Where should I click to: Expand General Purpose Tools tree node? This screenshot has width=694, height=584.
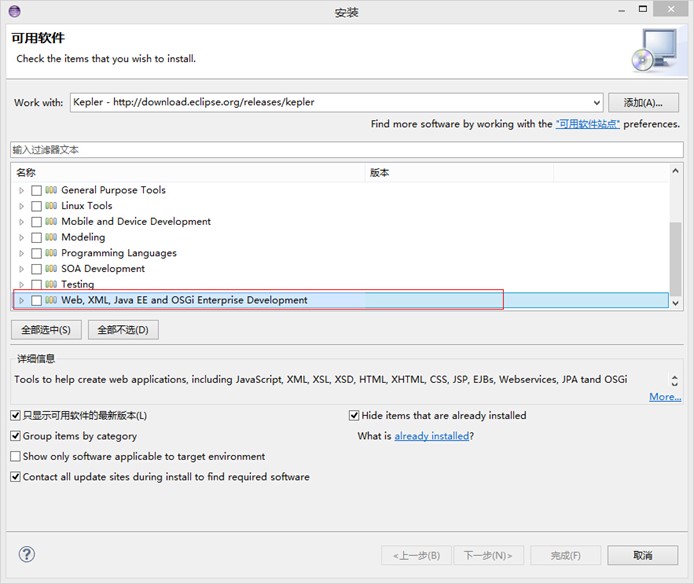[21, 190]
